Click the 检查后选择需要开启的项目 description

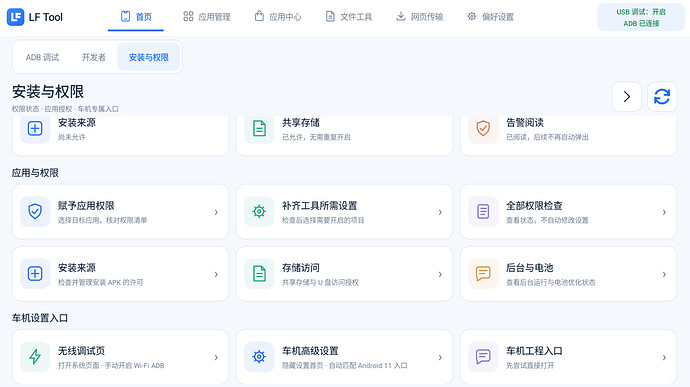[x=323, y=220]
